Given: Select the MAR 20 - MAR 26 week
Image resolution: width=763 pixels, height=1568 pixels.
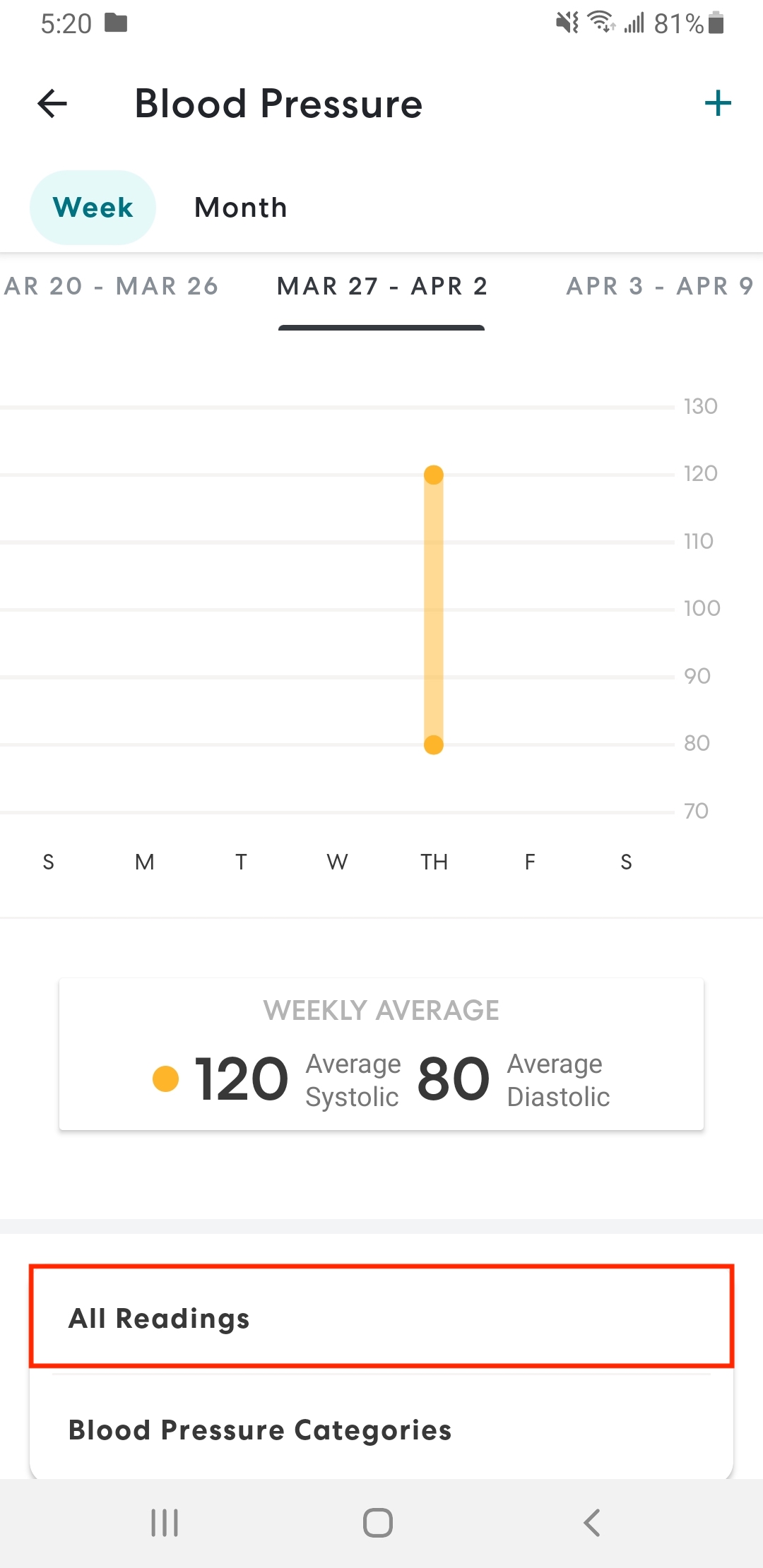Looking at the screenshot, I should coord(111,286).
